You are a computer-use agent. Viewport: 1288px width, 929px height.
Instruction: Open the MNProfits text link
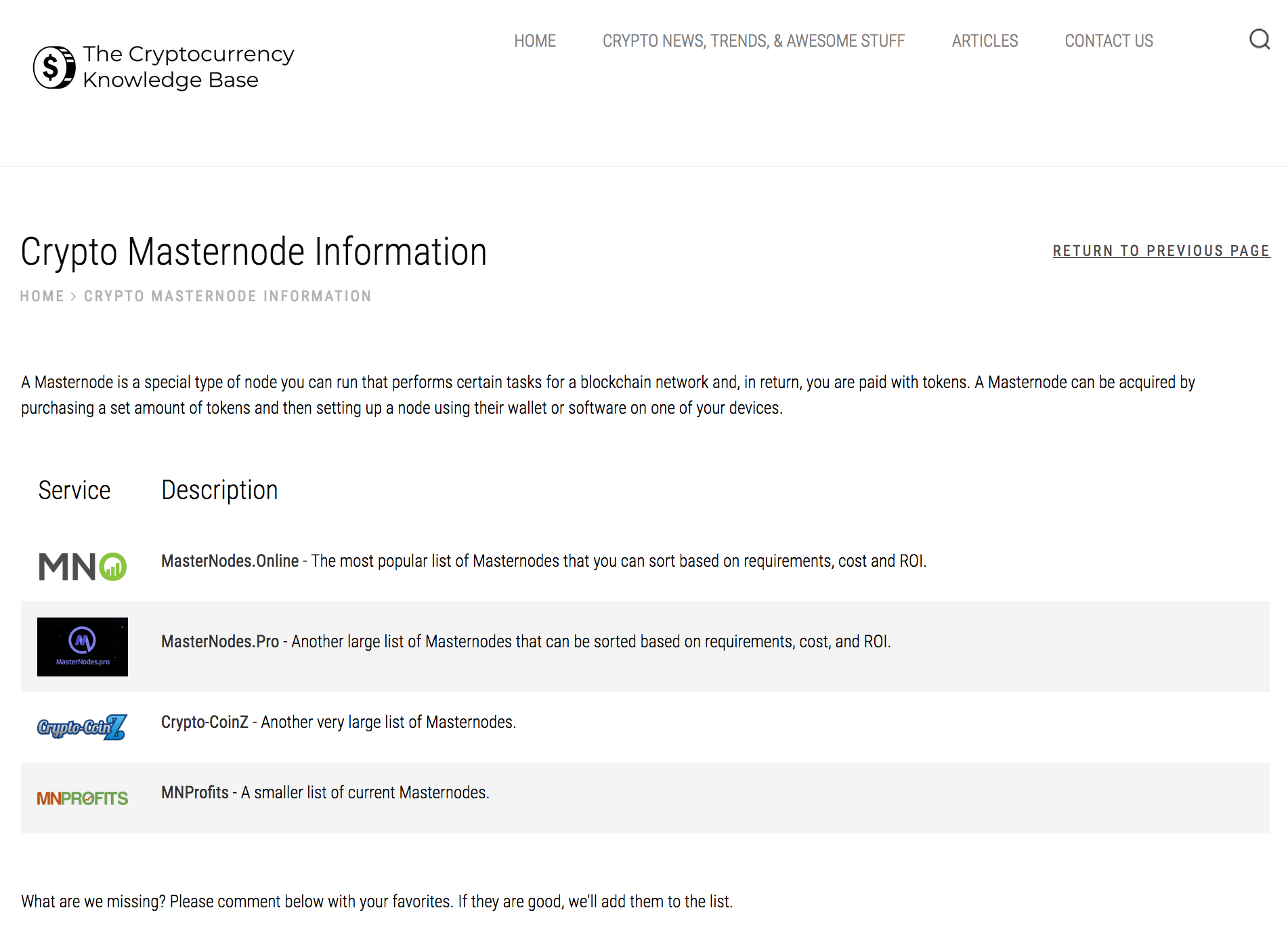coord(195,792)
